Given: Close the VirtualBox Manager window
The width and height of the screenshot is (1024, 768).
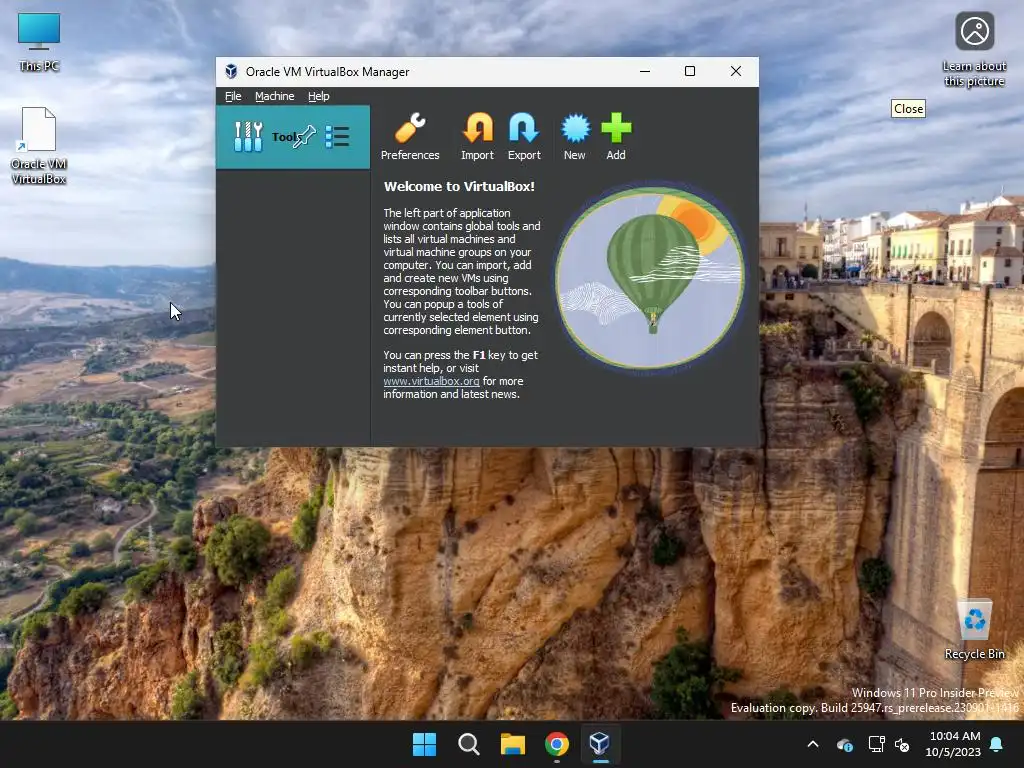Looking at the screenshot, I should click(x=735, y=71).
